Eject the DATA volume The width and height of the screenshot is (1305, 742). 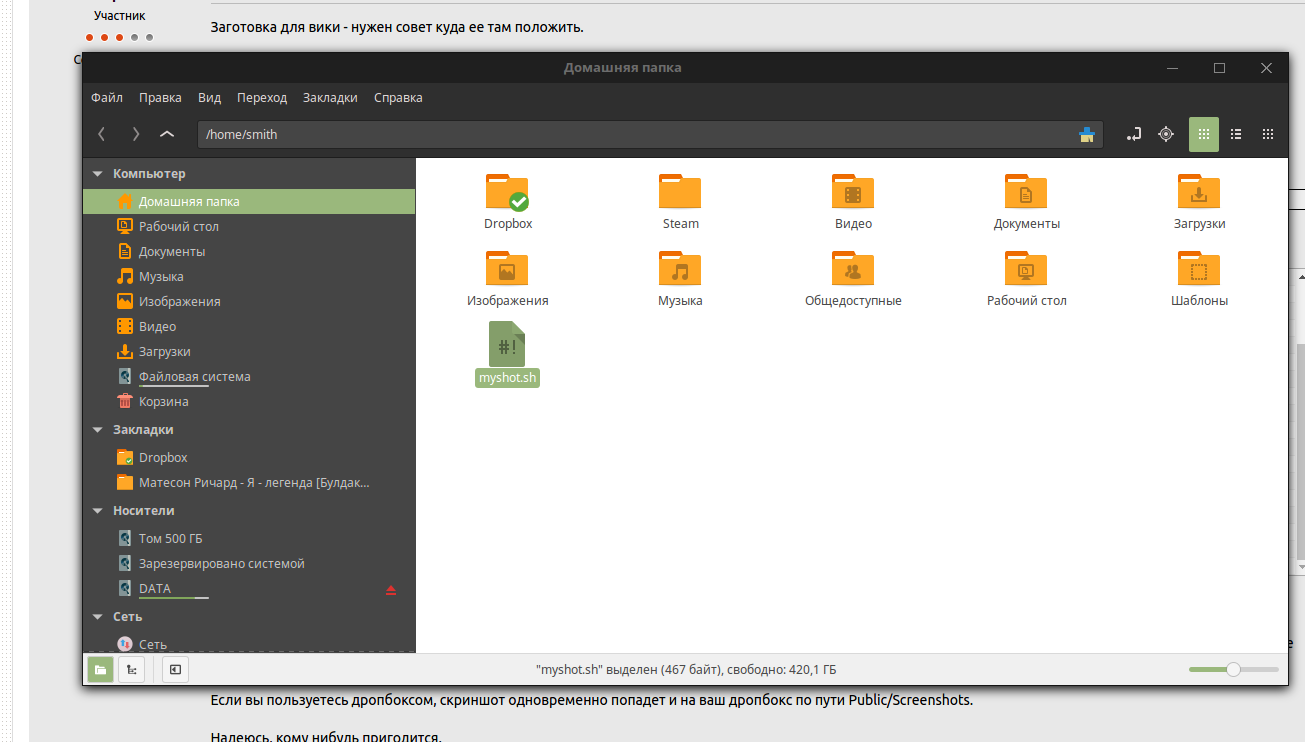coord(391,590)
